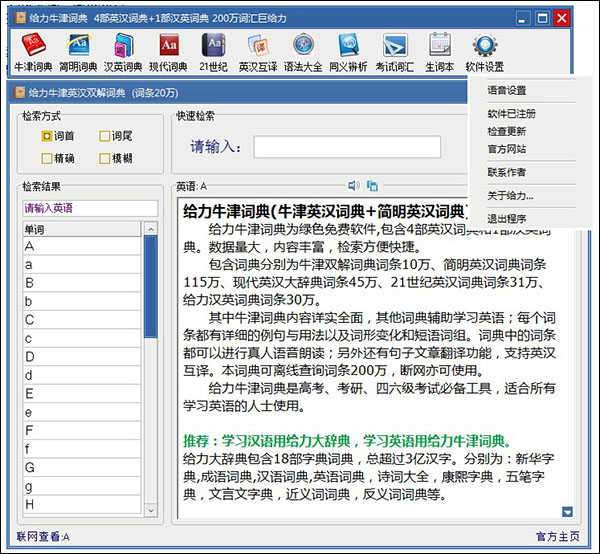Select lowercase e in the word list
Screen dimensions: 600x554
pyautogui.click(x=82, y=412)
